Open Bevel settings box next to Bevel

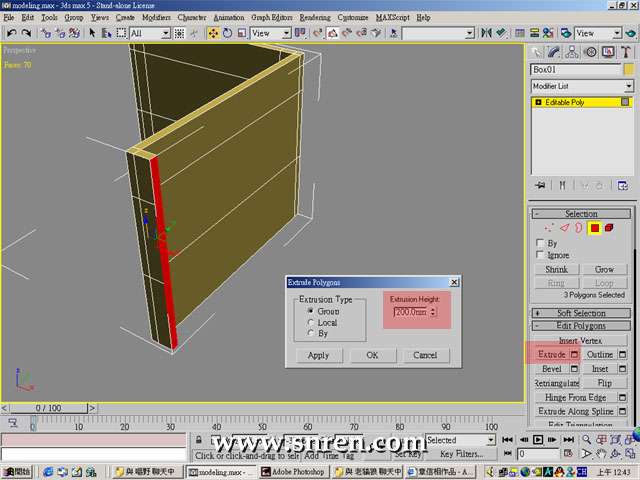click(x=574, y=369)
